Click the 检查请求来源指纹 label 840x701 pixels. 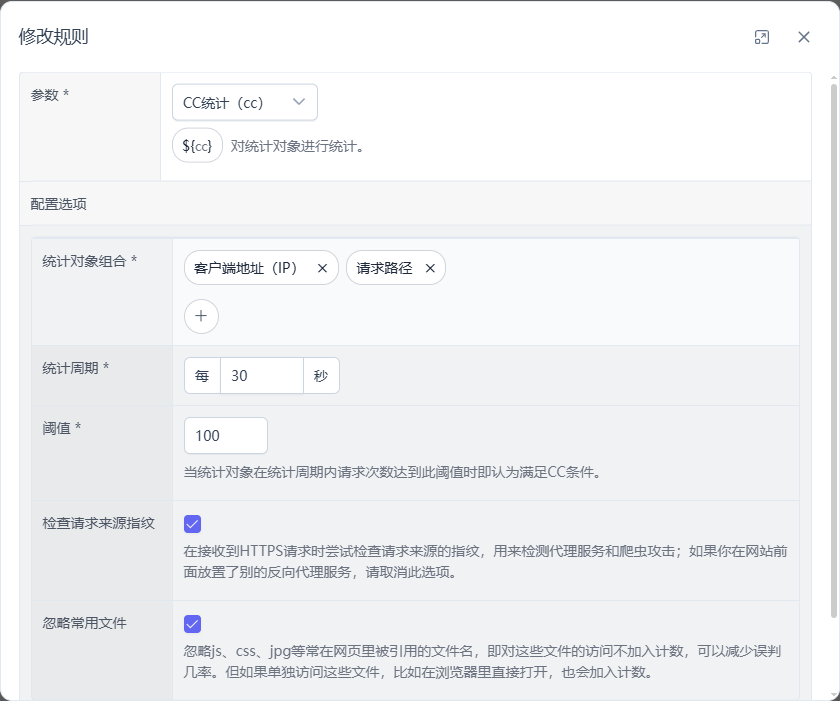pos(99,523)
